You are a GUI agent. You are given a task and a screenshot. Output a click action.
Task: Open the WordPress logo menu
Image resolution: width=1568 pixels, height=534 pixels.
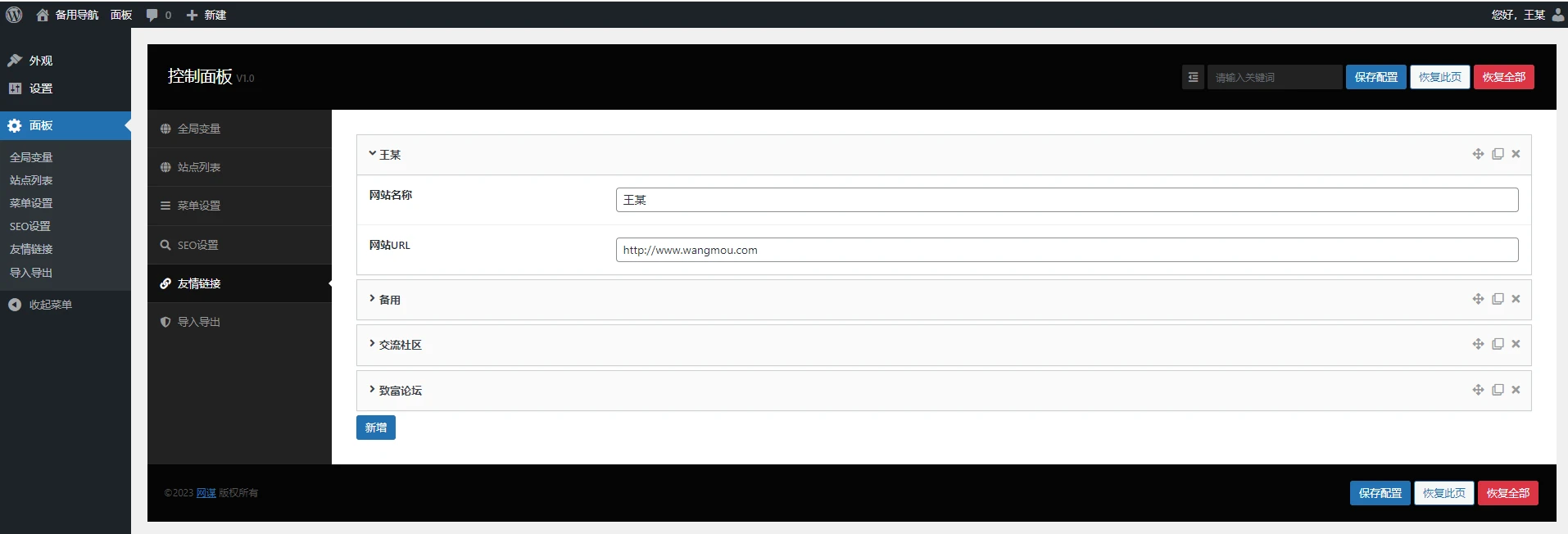click(x=14, y=15)
